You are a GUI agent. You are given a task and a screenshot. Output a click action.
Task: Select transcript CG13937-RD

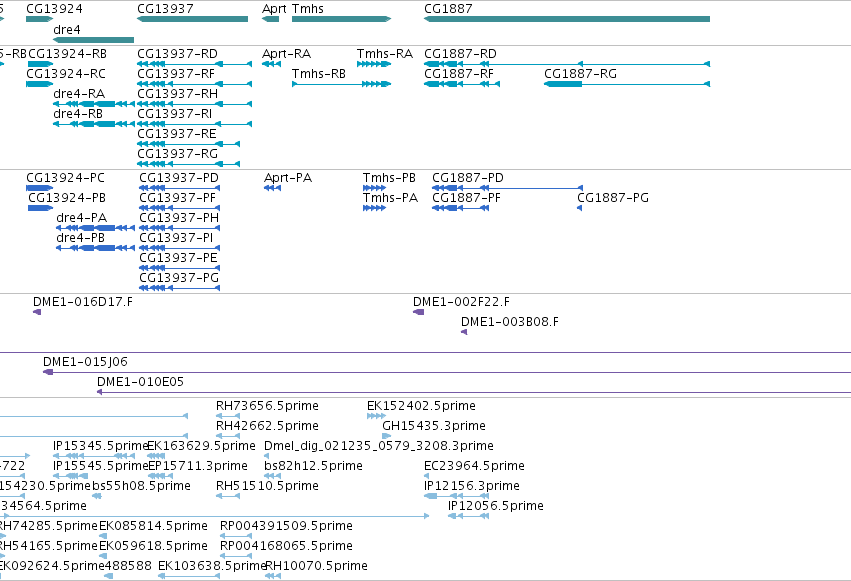coord(194,64)
